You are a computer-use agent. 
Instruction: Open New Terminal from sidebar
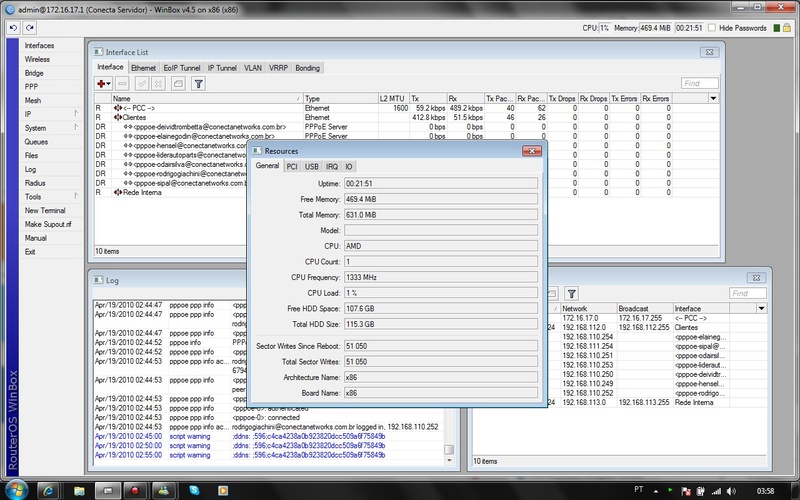(45, 210)
